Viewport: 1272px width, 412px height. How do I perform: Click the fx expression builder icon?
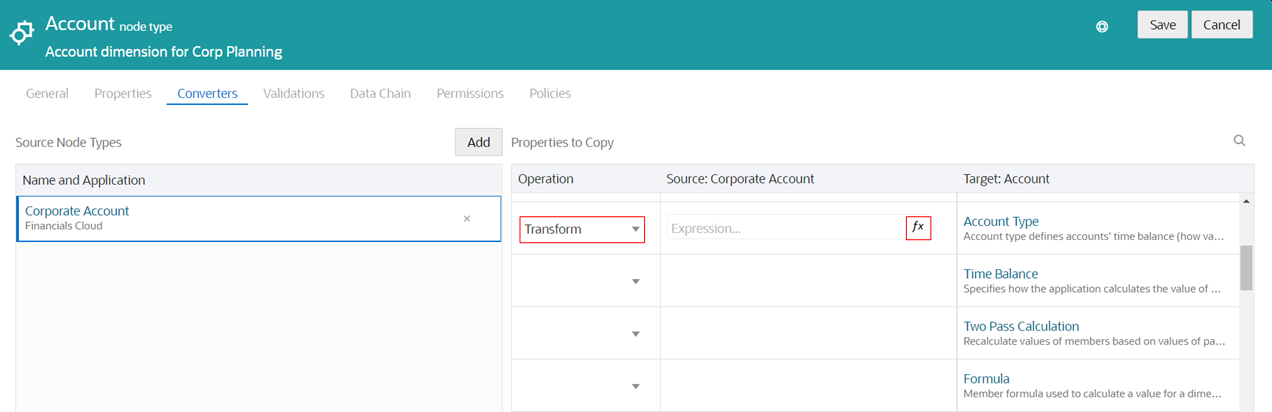918,228
